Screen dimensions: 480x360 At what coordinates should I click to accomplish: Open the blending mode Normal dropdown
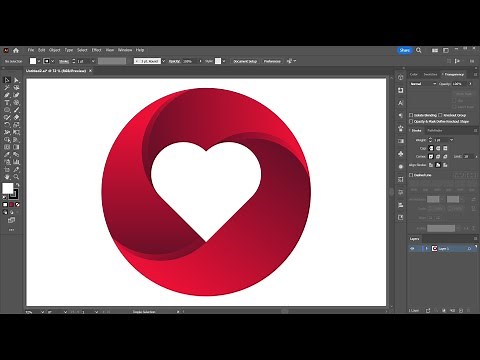tap(423, 84)
